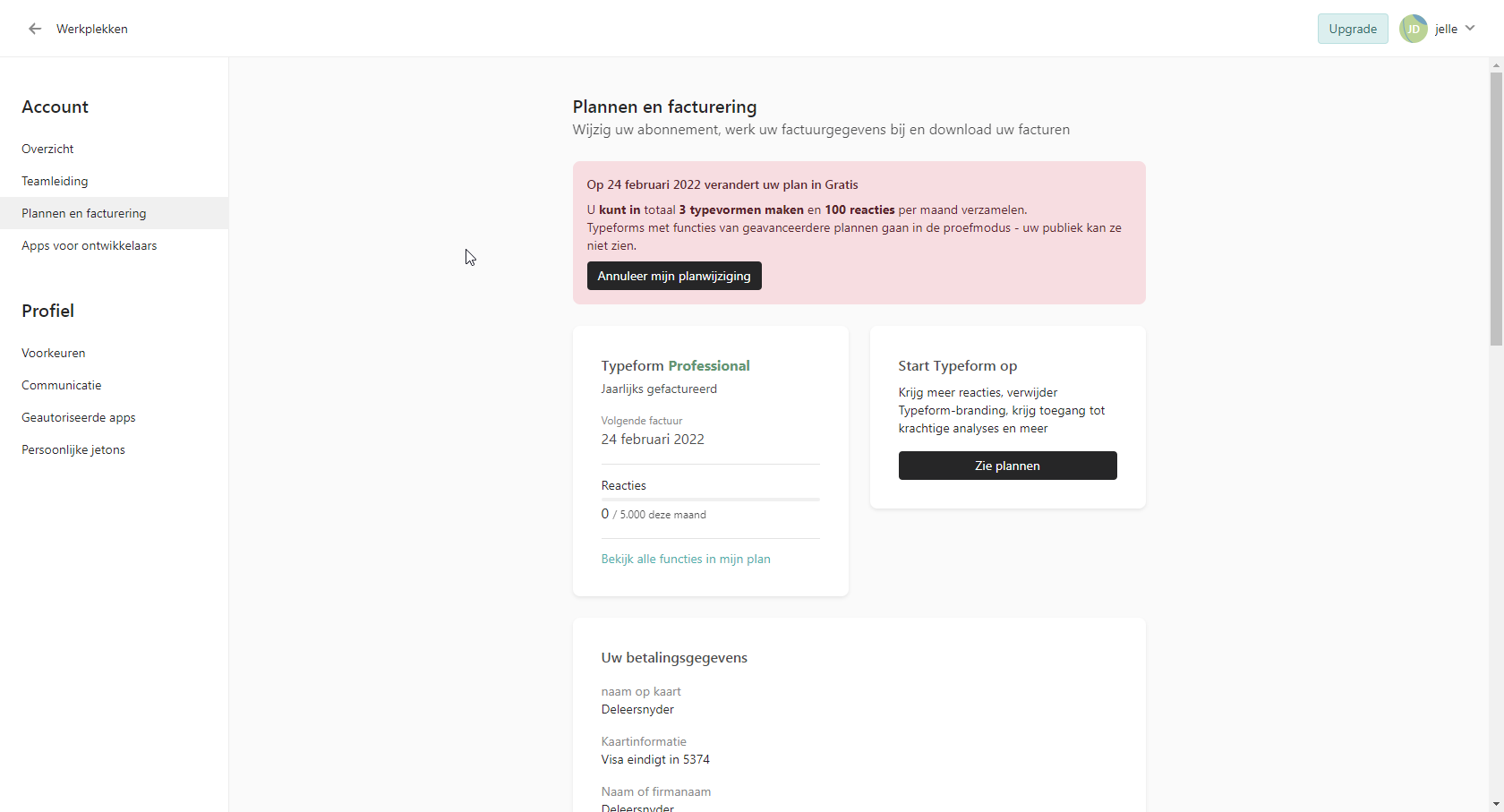Open Bekijk alle functies in mijn plan link
1504x812 pixels.
pos(686,559)
